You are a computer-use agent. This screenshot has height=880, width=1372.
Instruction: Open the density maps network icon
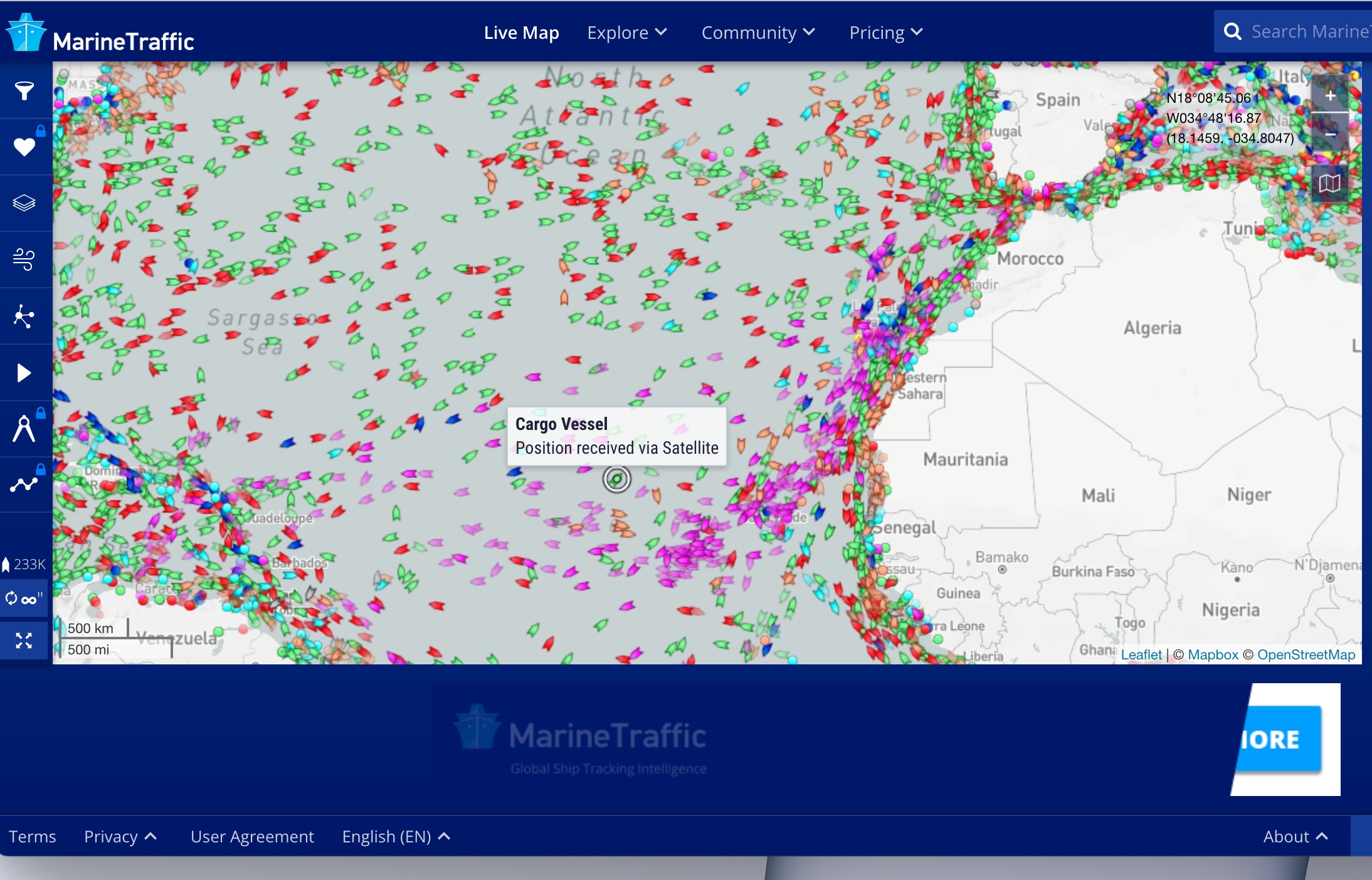(x=24, y=316)
